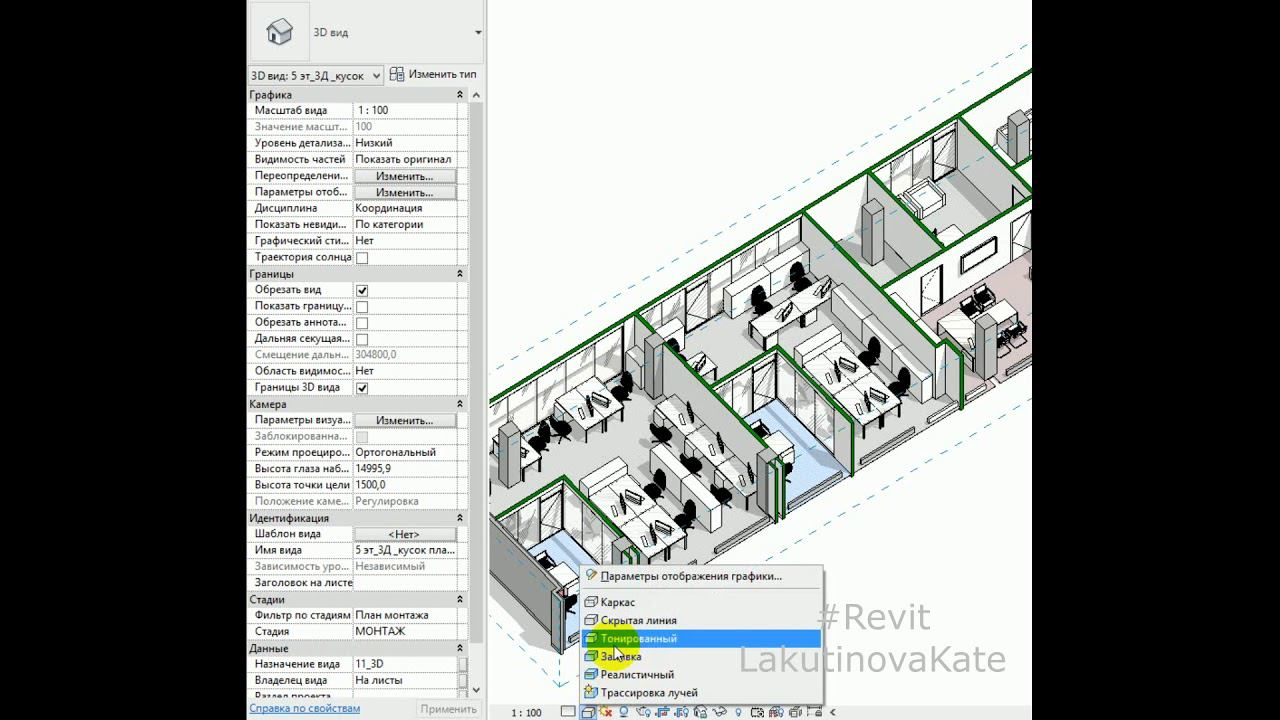The height and width of the screenshot is (720, 1280).
Task: Click the Стадия value МОНТАЖ
Action: tap(404, 632)
